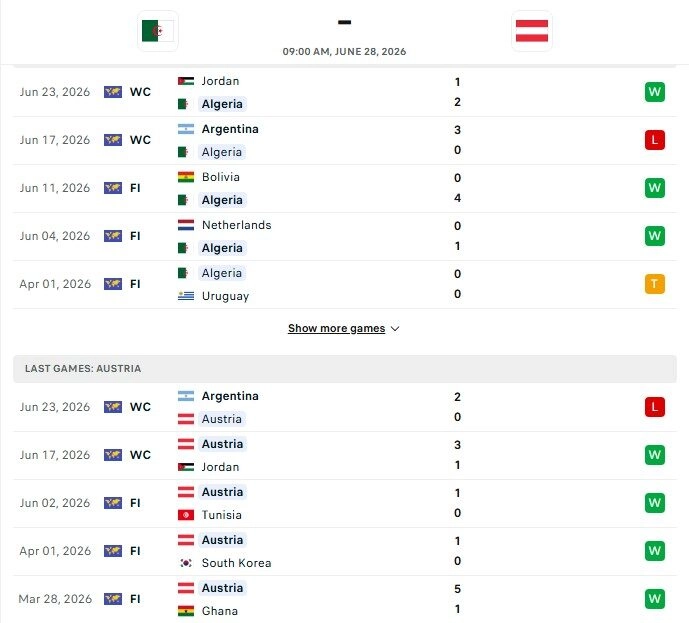The width and height of the screenshot is (689, 623).
Task: Select loss badge for Argentina vs Algeria
Action: [654, 140]
